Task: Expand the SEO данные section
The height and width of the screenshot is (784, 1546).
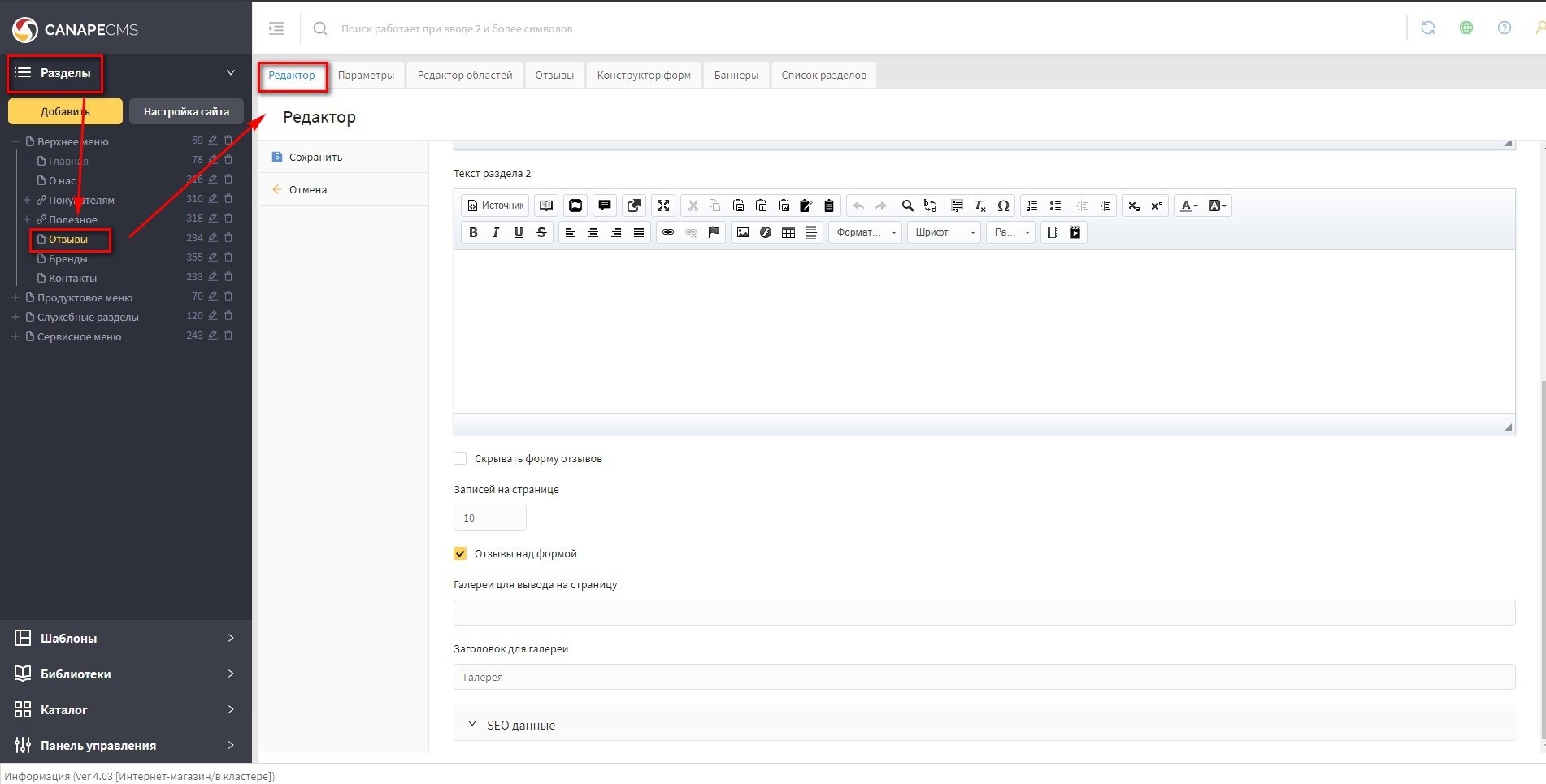Action: (x=520, y=725)
